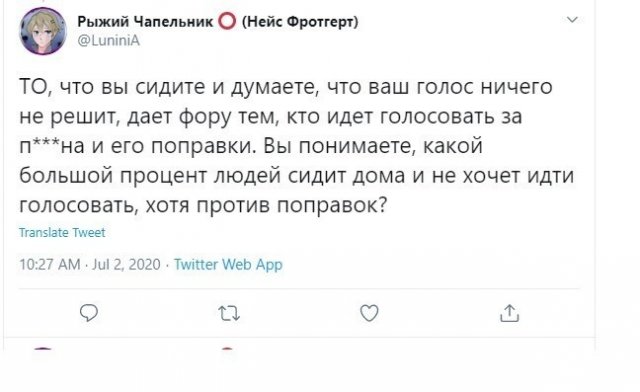The height and width of the screenshot is (392, 640).
Task: Click the red circle emoji in the display name
Action: pyautogui.click(x=227, y=21)
